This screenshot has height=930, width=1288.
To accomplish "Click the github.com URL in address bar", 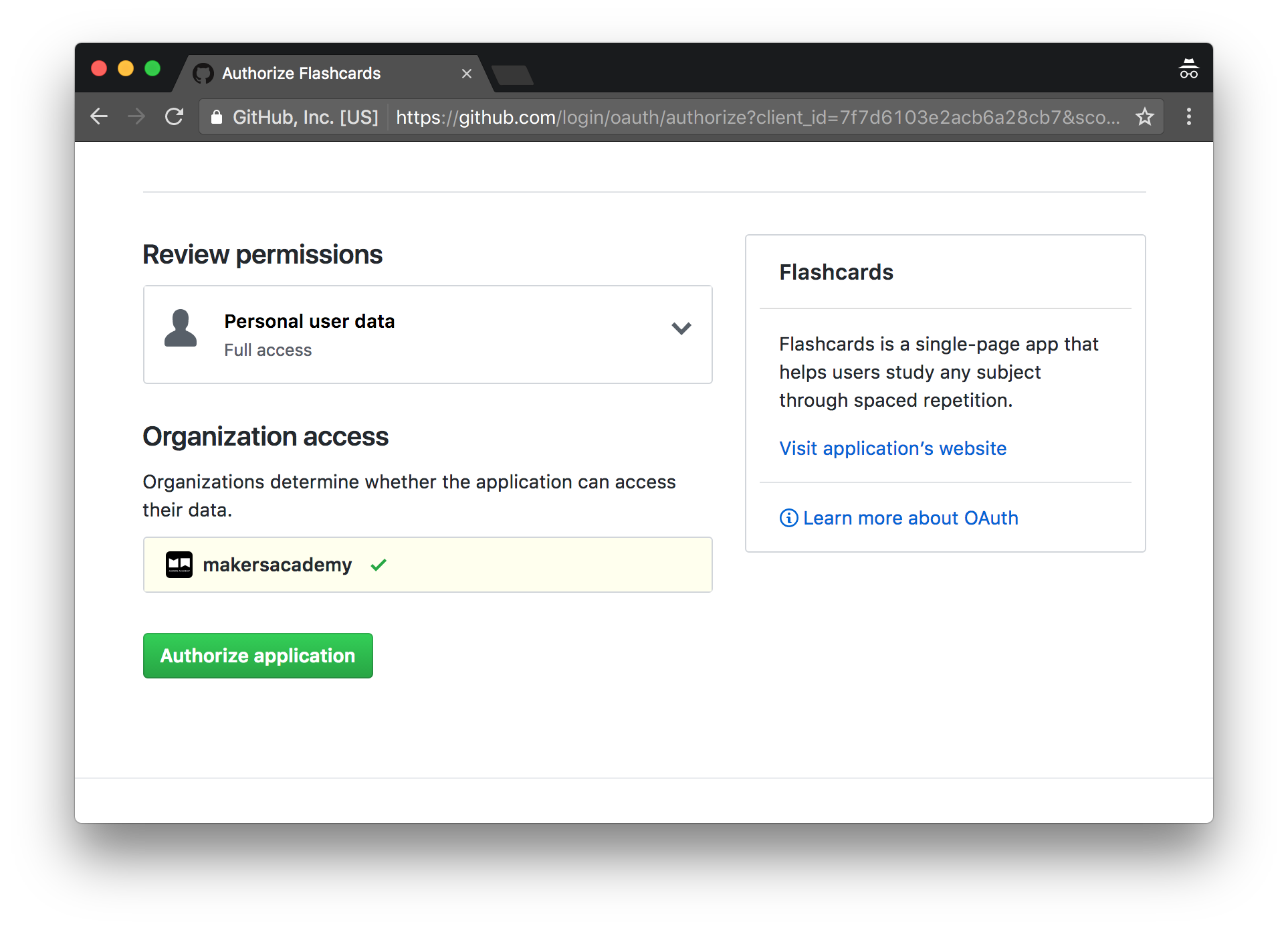I will tap(758, 117).
